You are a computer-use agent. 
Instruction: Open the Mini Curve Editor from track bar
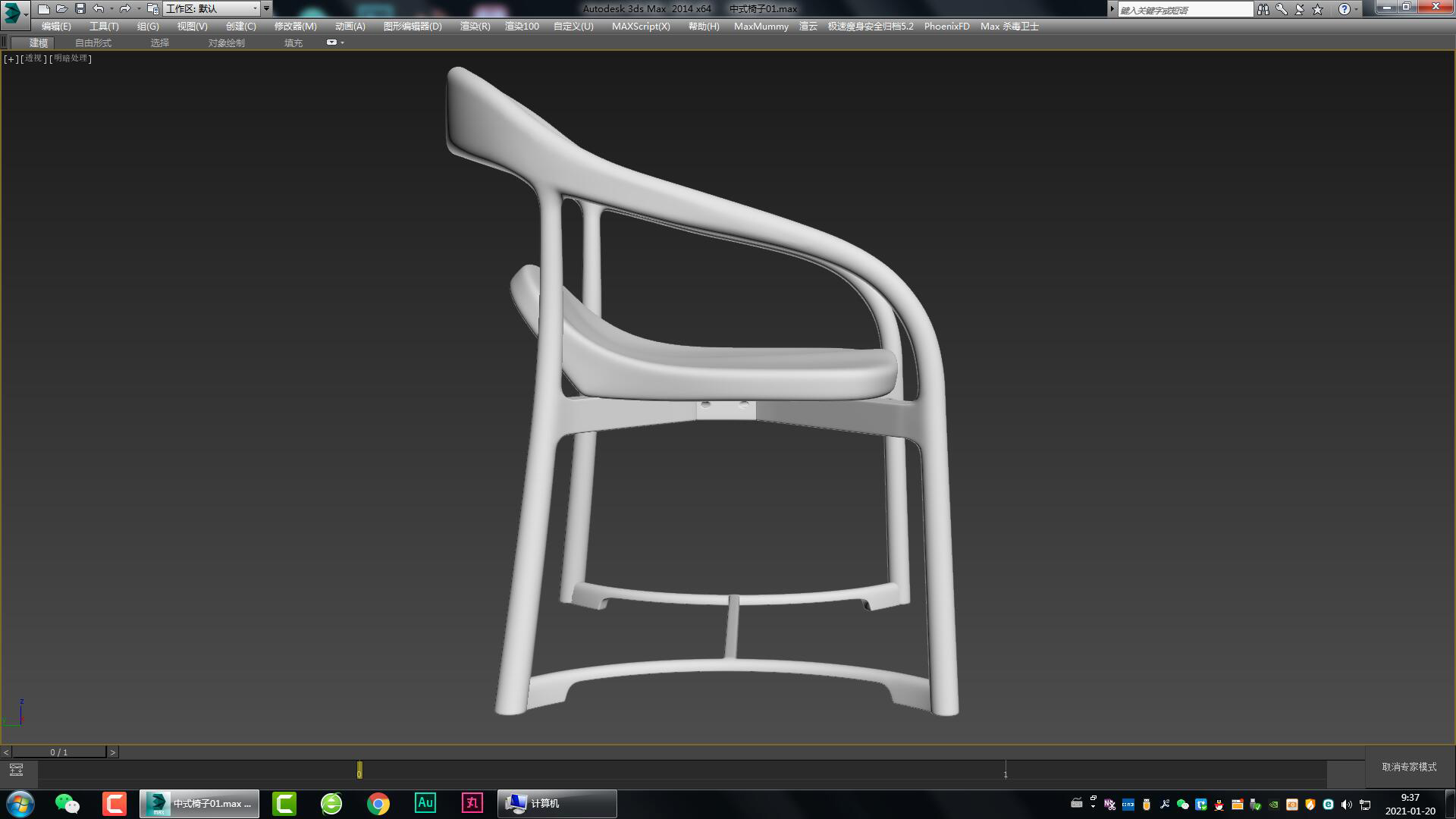coord(16,768)
